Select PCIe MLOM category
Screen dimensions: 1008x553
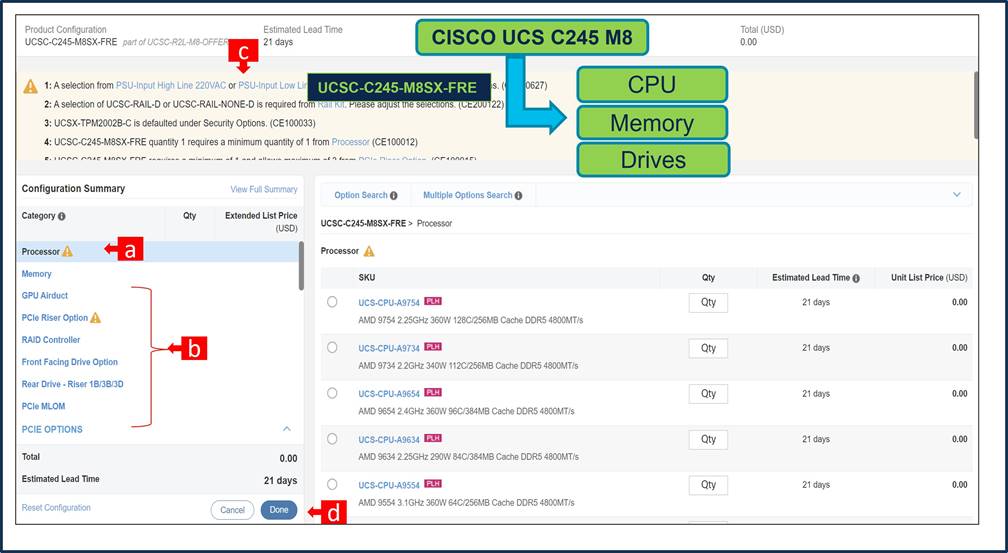[x=44, y=406]
